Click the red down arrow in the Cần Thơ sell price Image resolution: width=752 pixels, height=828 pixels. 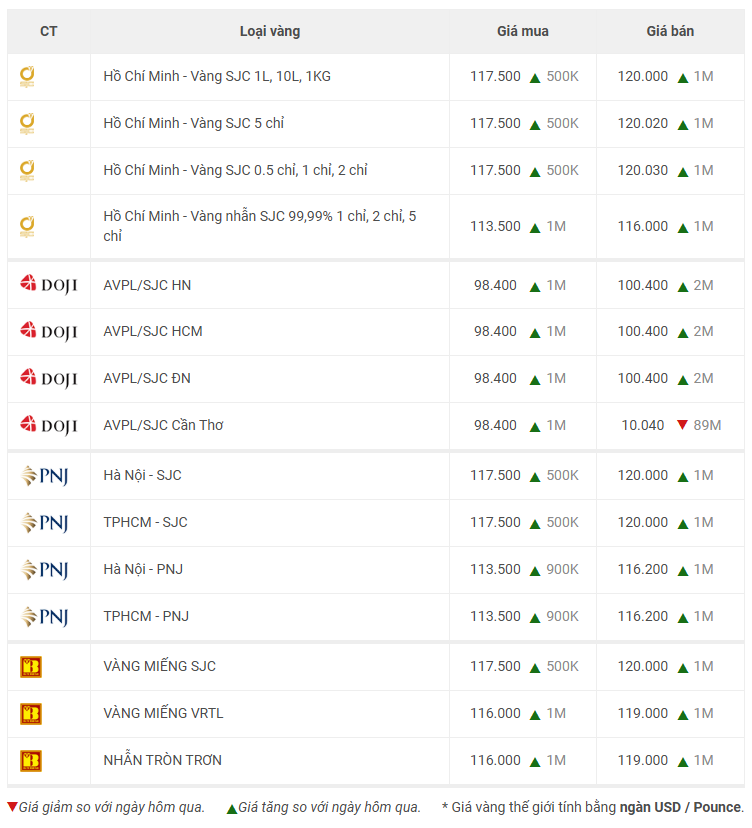(682, 425)
